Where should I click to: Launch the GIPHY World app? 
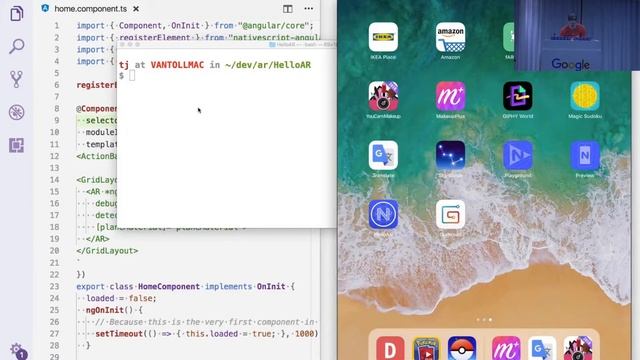coord(518,96)
